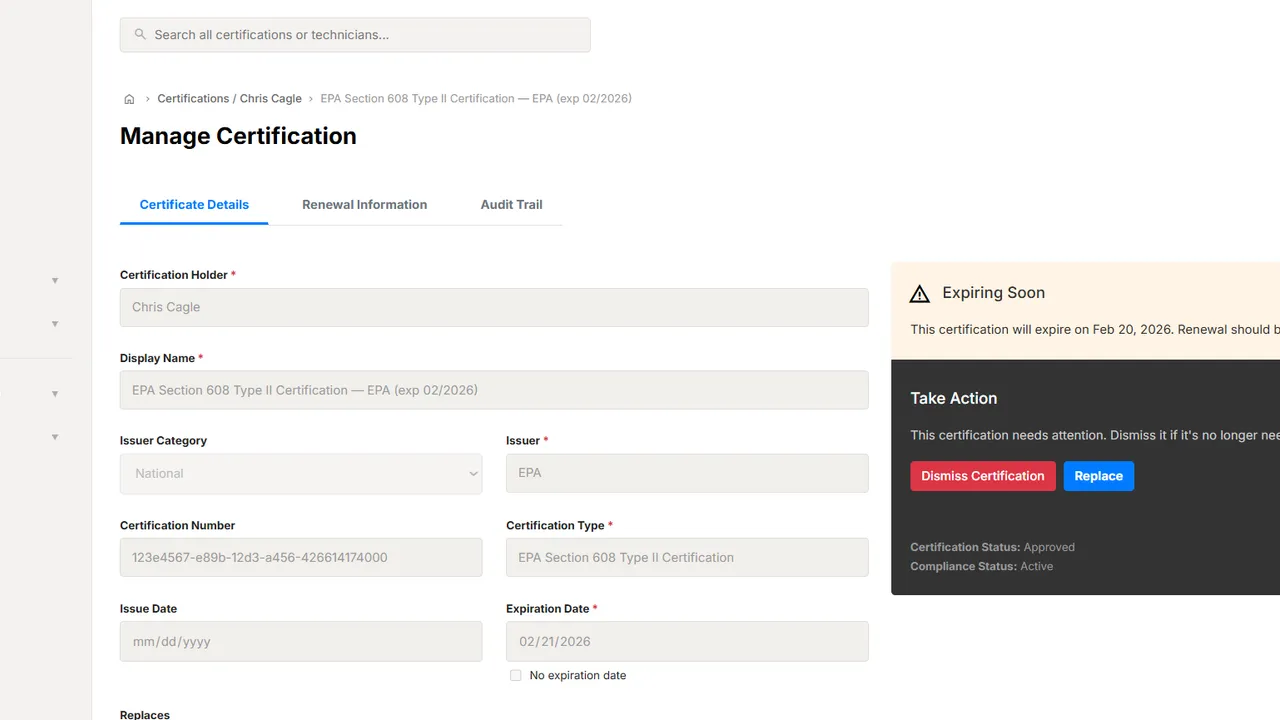Toggle the No expiration date checkbox
The width and height of the screenshot is (1280, 720).
point(516,675)
